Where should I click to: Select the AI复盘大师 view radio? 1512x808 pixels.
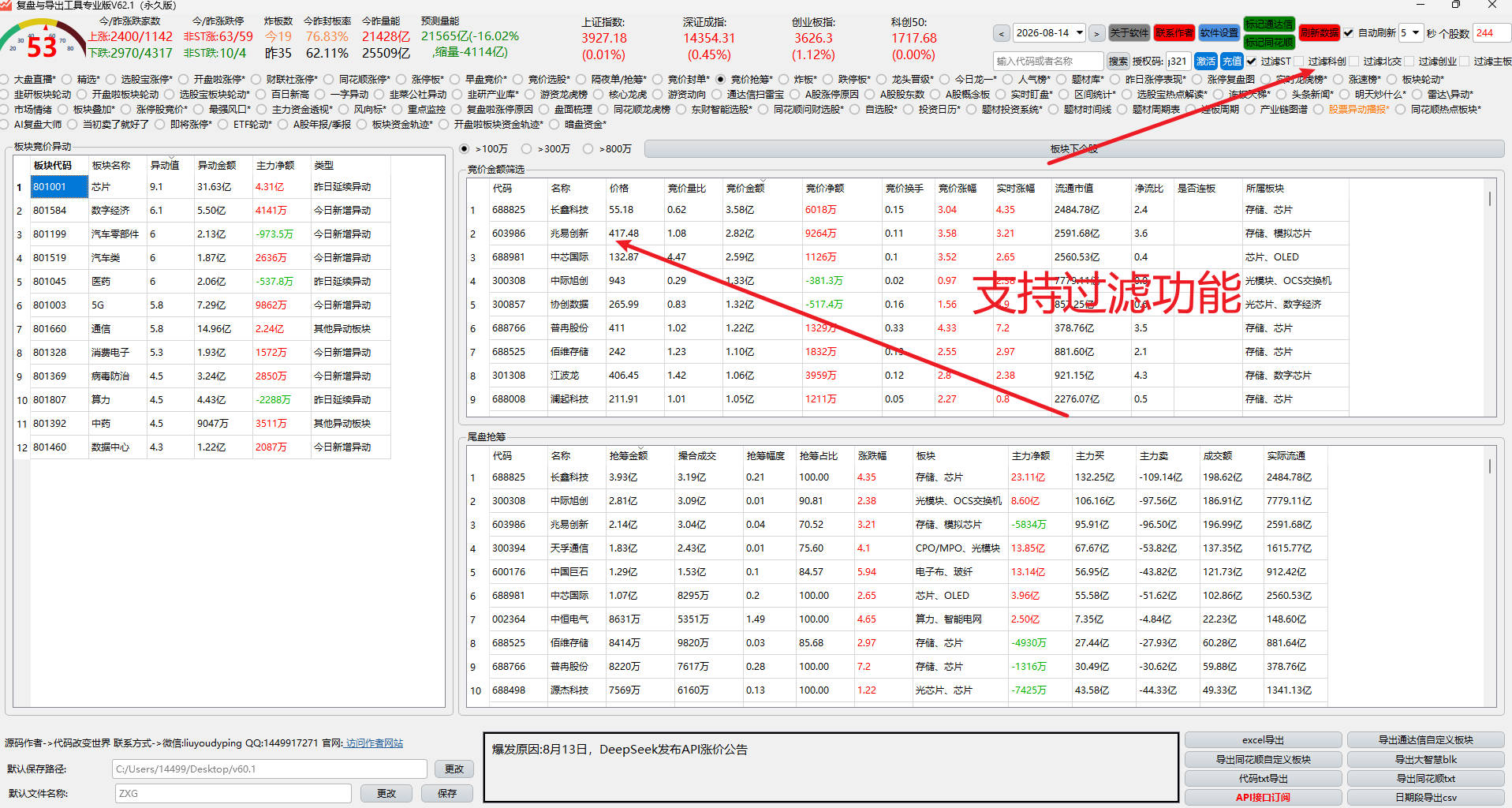[5, 124]
